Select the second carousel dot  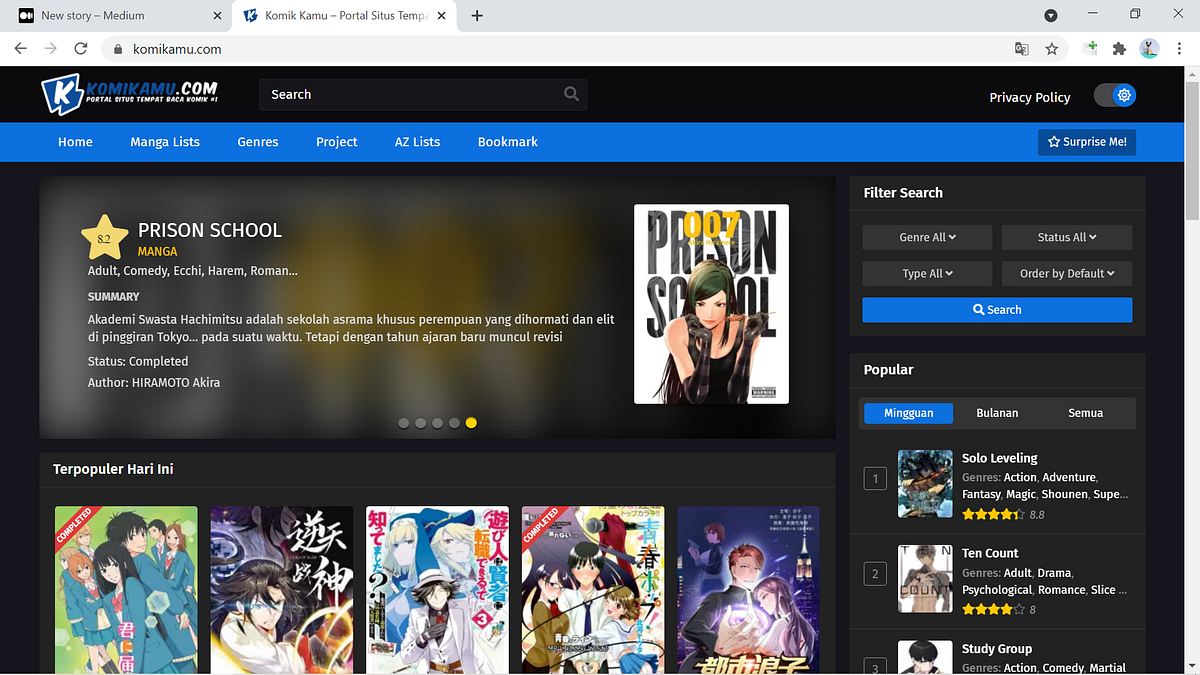(x=421, y=423)
